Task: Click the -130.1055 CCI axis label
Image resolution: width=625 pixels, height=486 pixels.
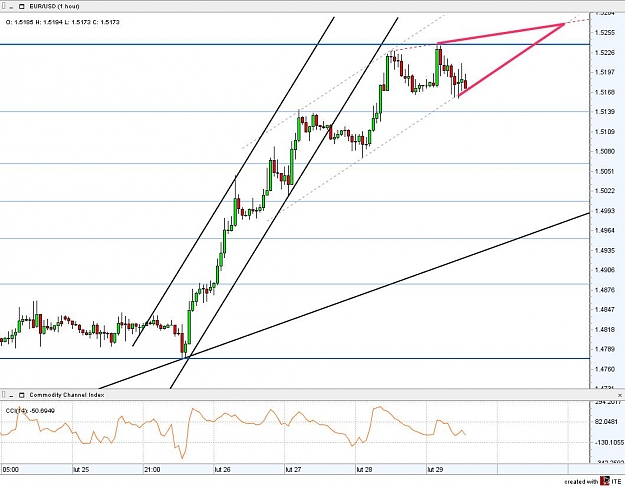Action: [x=608, y=443]
